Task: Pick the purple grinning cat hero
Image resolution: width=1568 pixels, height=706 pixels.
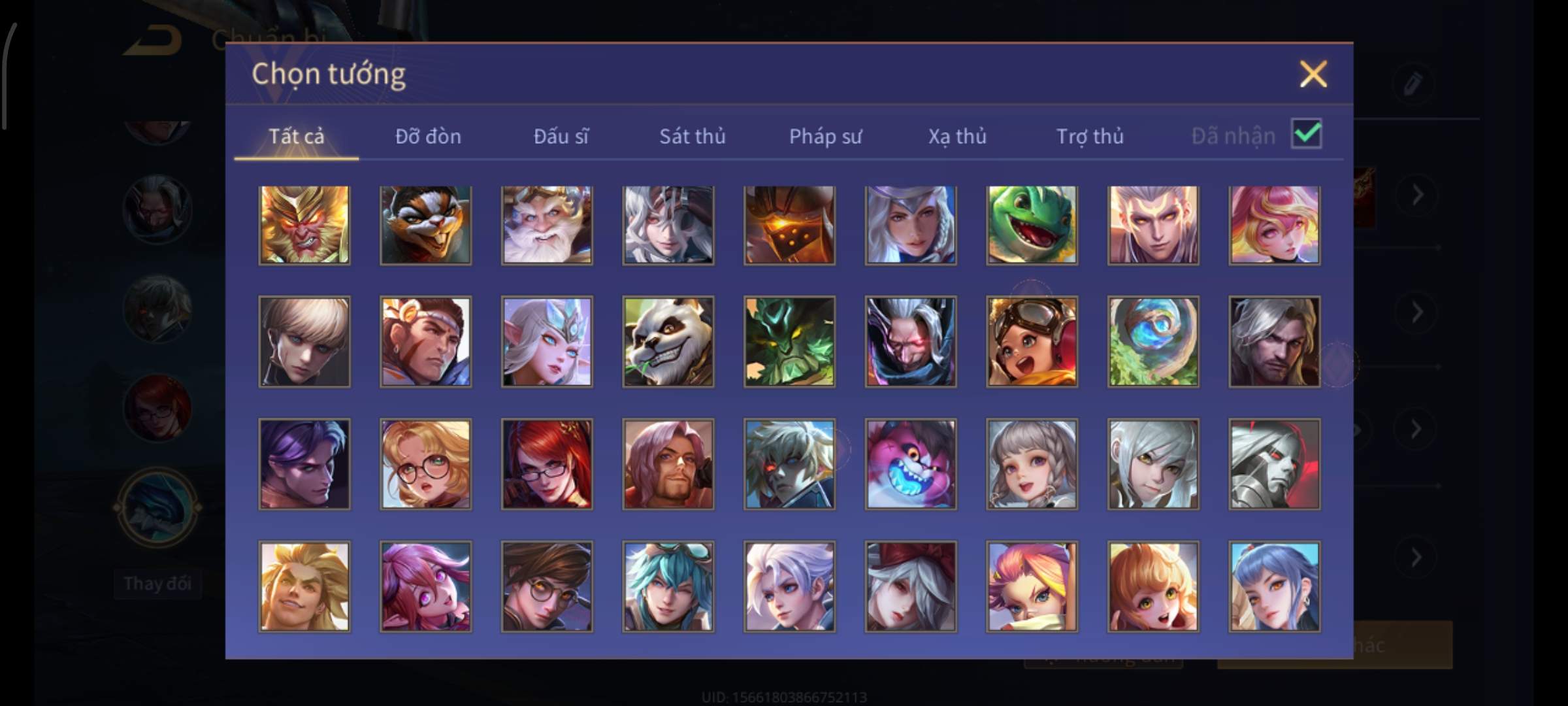Action: tap(911, 464)
